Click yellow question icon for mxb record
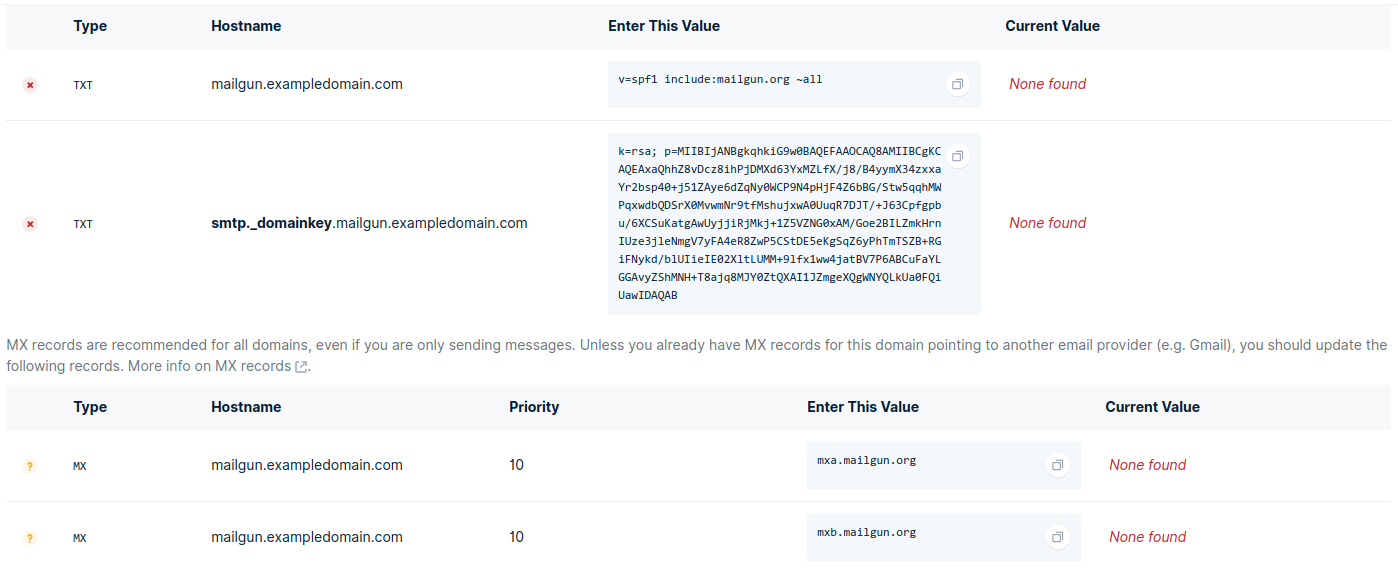Screen dimensions: 1398x570 coord(30,538)
